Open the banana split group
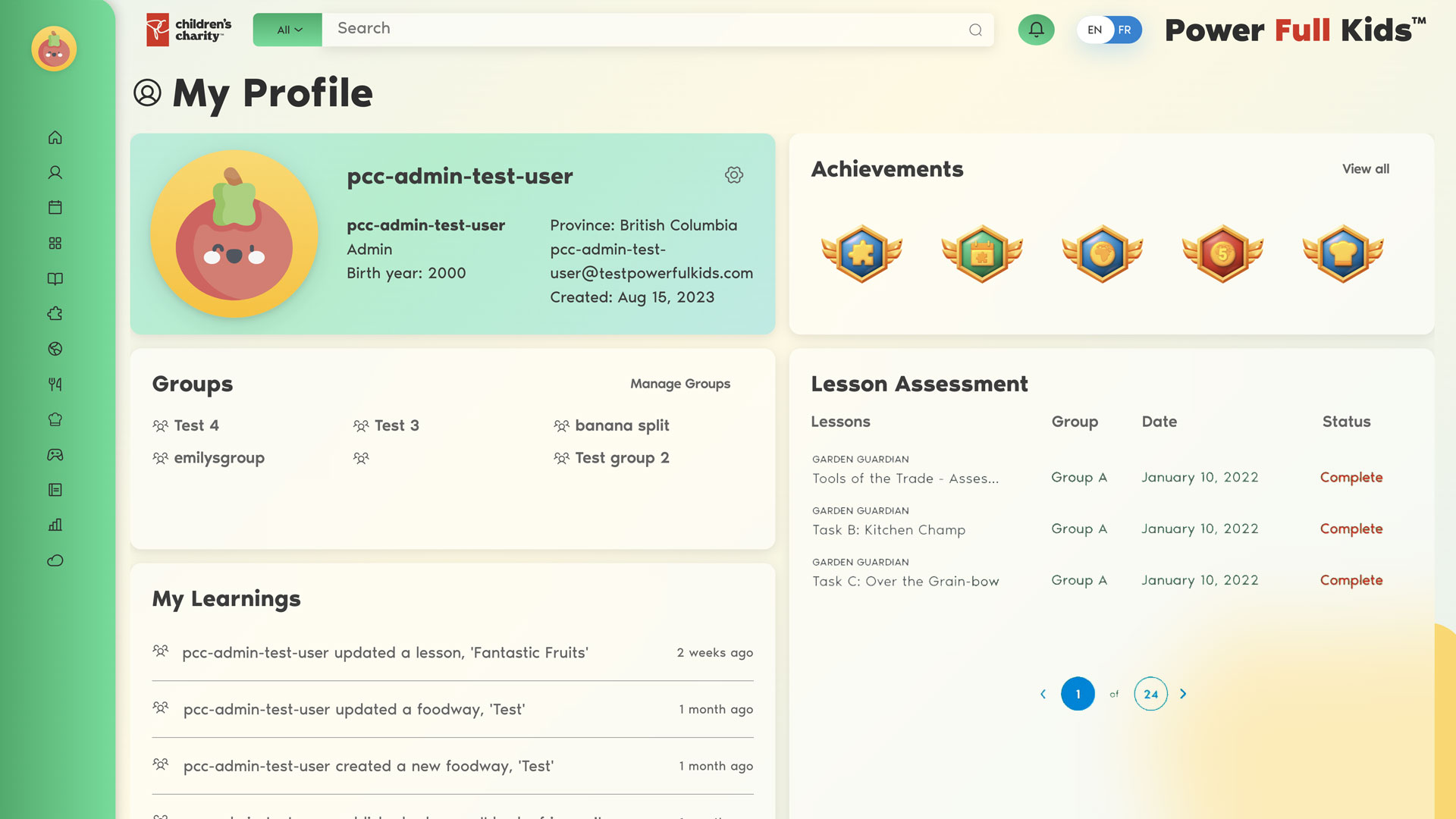 point(621,425)
